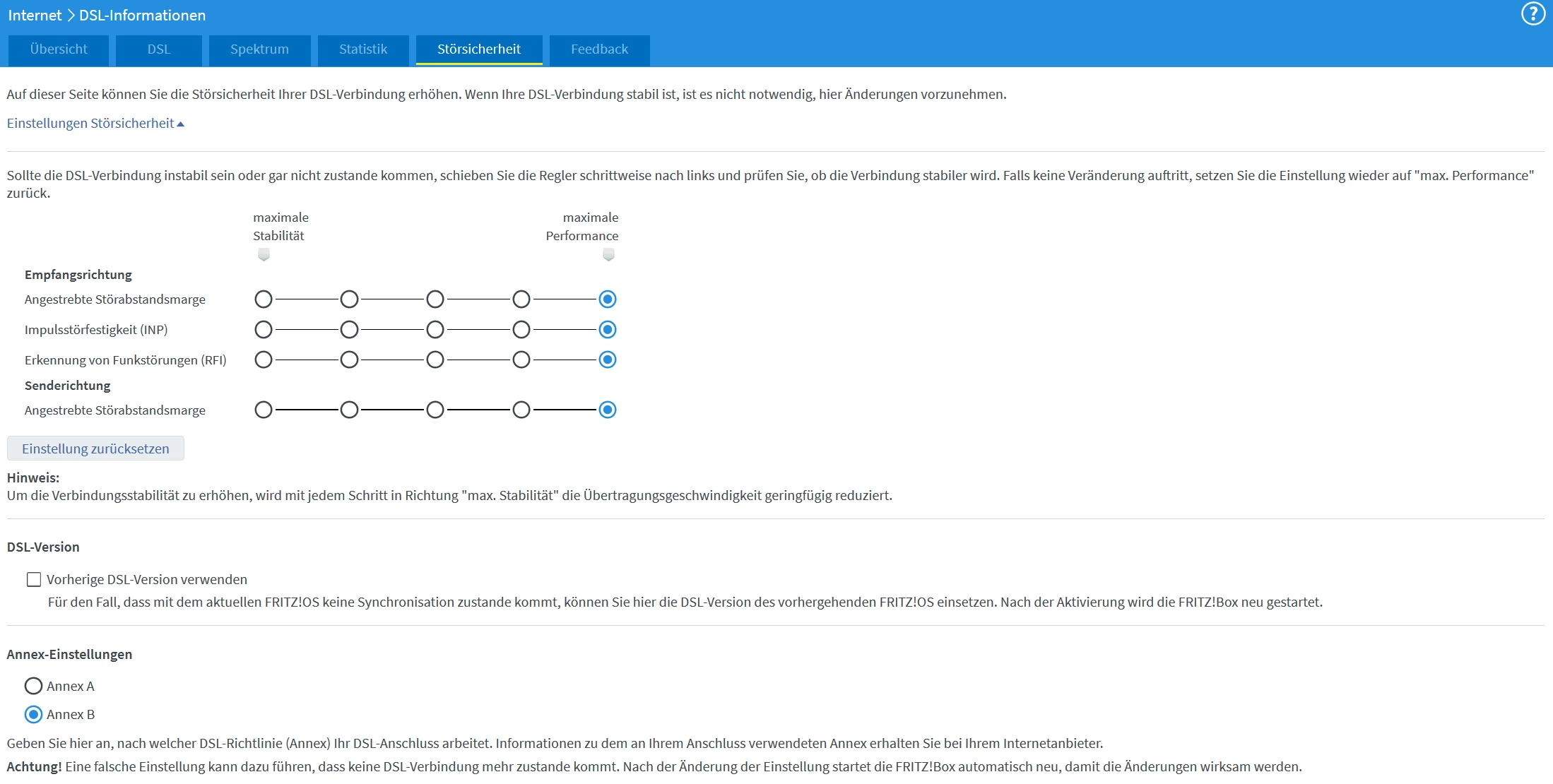This screenshot has width=1553, height=784.
Task: Click the Internet breadcrumb link
Action: tap(35, 16)
